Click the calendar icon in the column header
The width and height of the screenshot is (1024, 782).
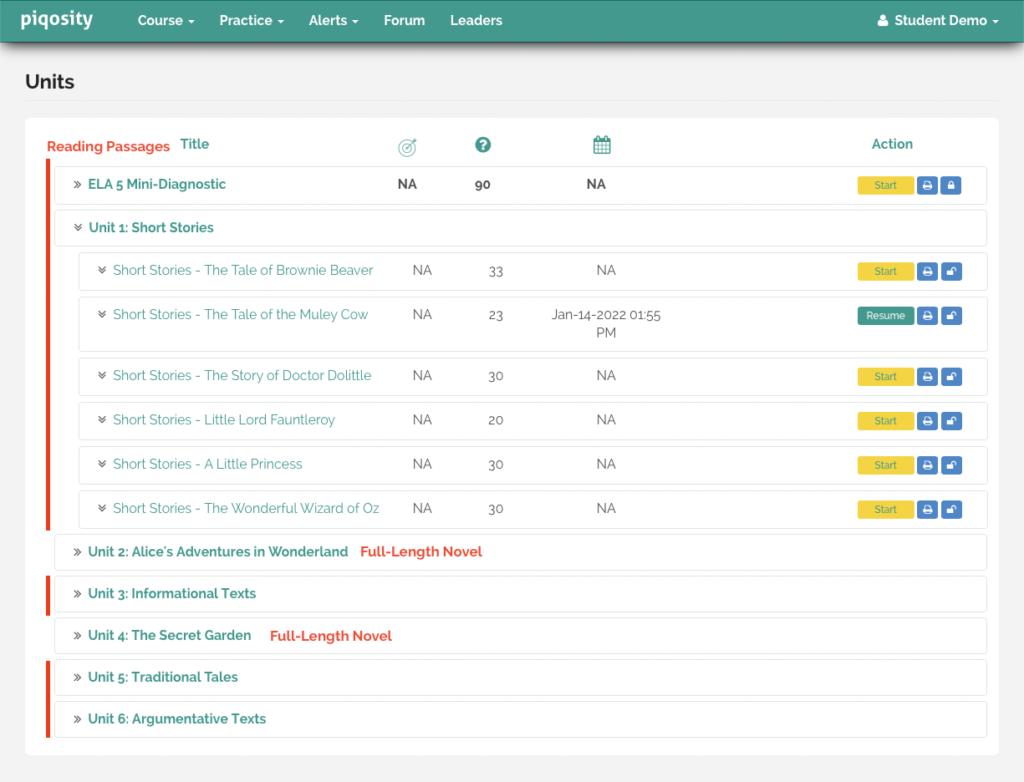pyautogui.click(x=601, y=146)
